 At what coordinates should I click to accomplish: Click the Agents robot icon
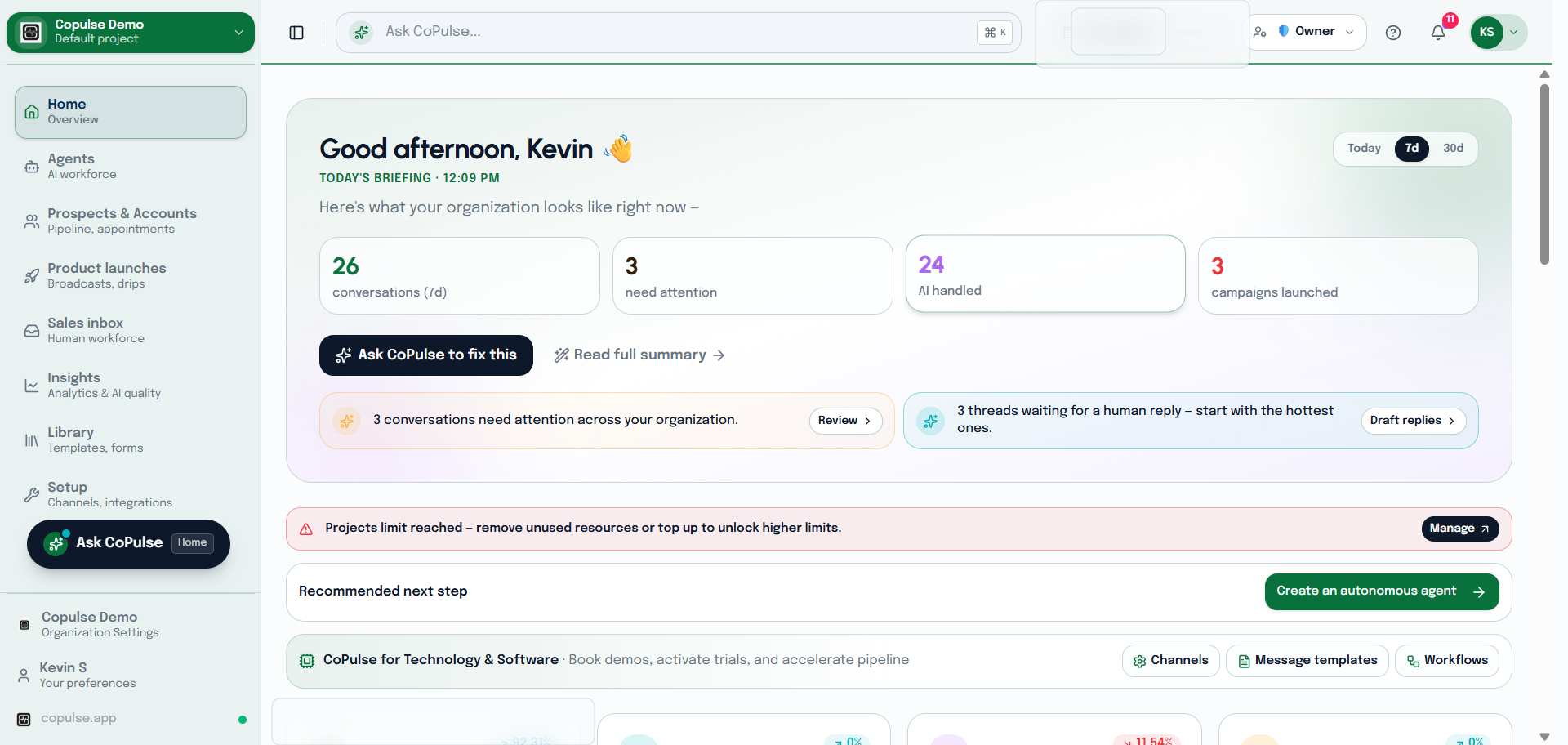32,167
